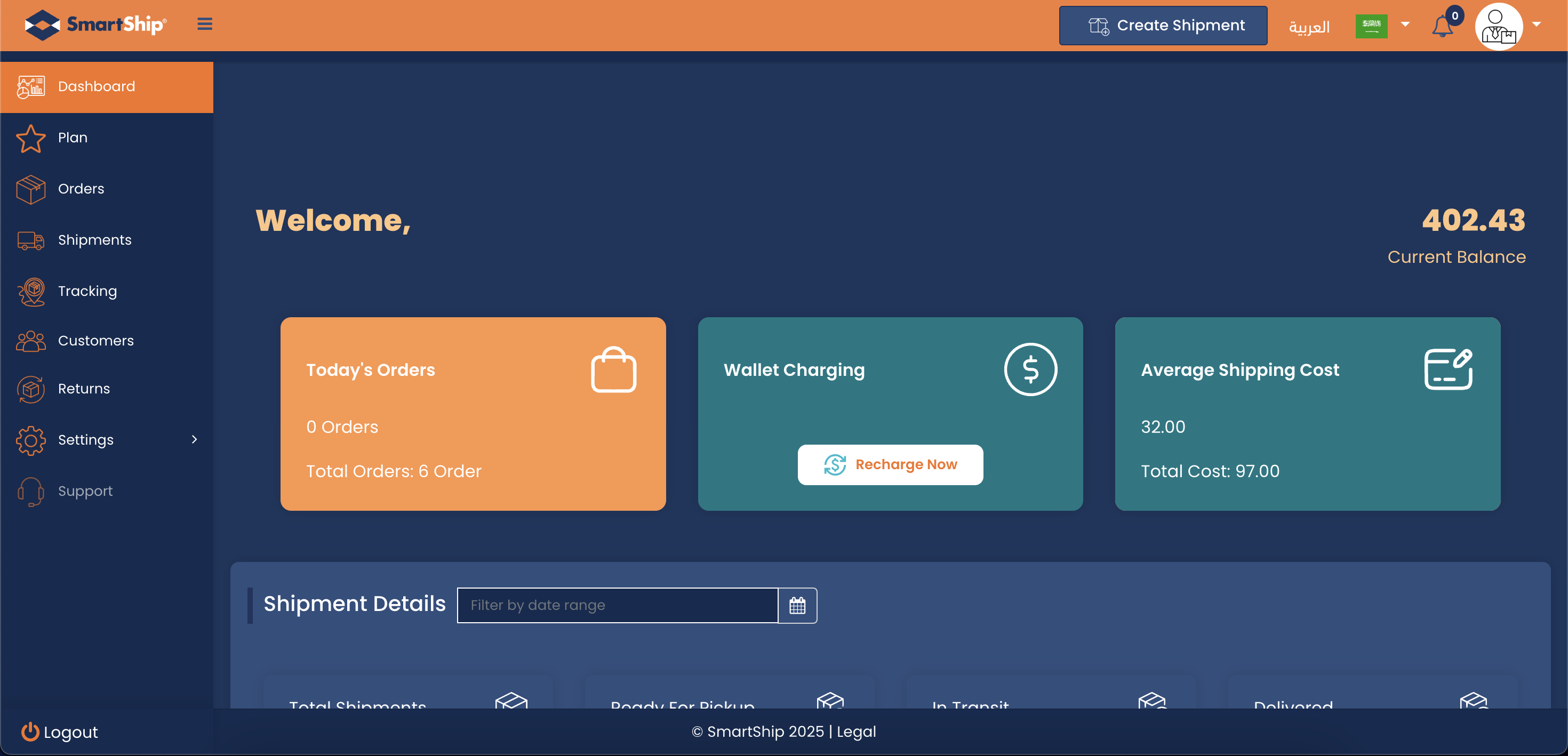
Task: Click the Shipment Details heading
Action: tap(355, 604)
